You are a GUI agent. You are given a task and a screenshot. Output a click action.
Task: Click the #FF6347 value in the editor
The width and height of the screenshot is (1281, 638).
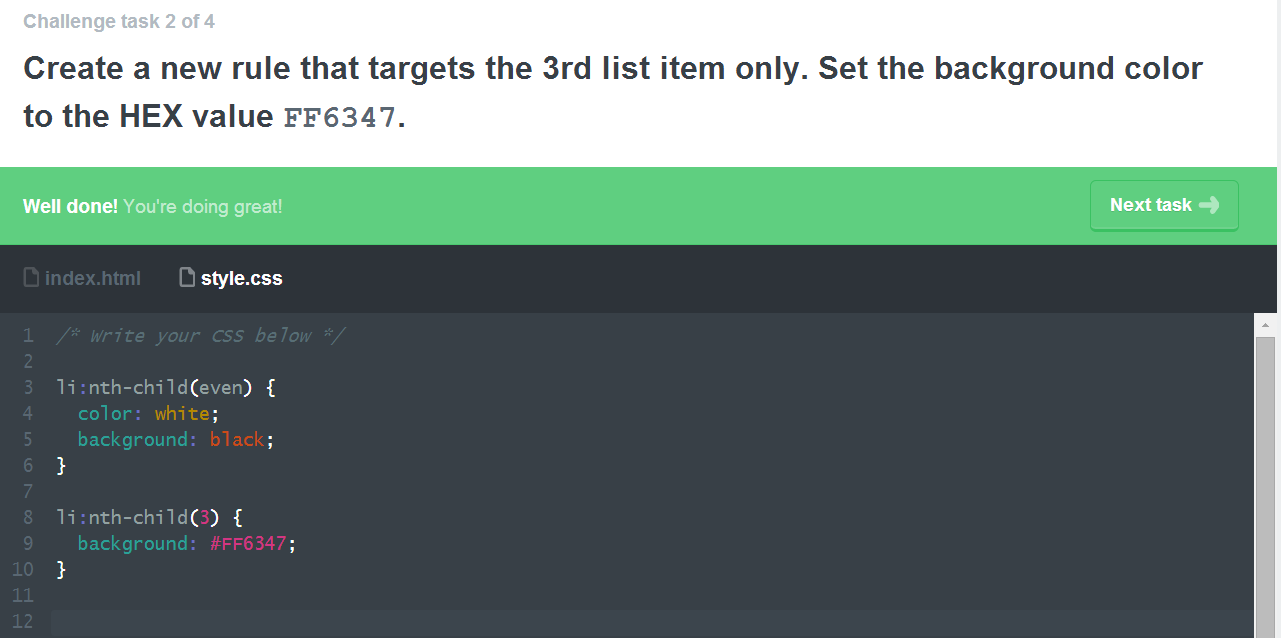pyautogui.click(x=248, y=543)
